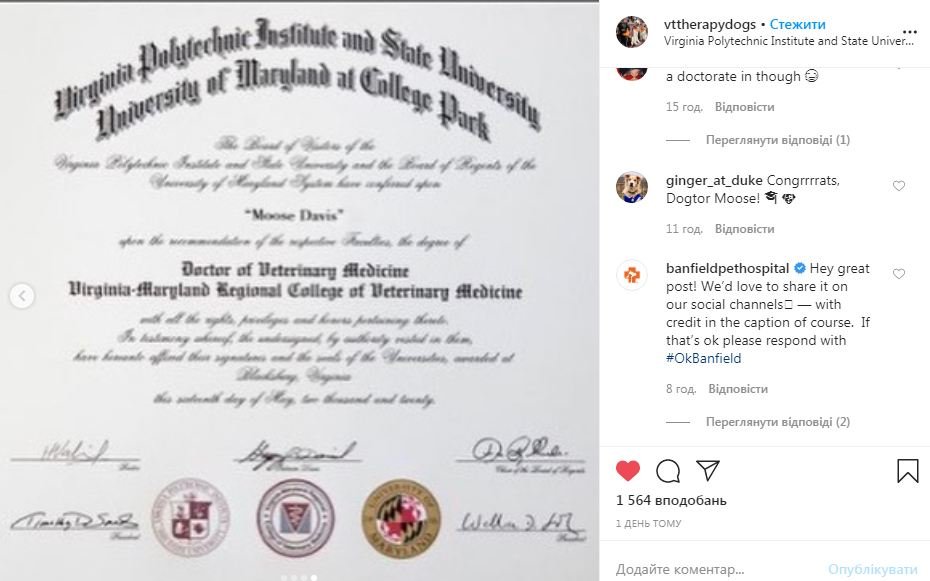Viewport: 930px width, 581px height.
Task: Expand replies with Переглянути відповіді (2)
Action: pos(778,422)
